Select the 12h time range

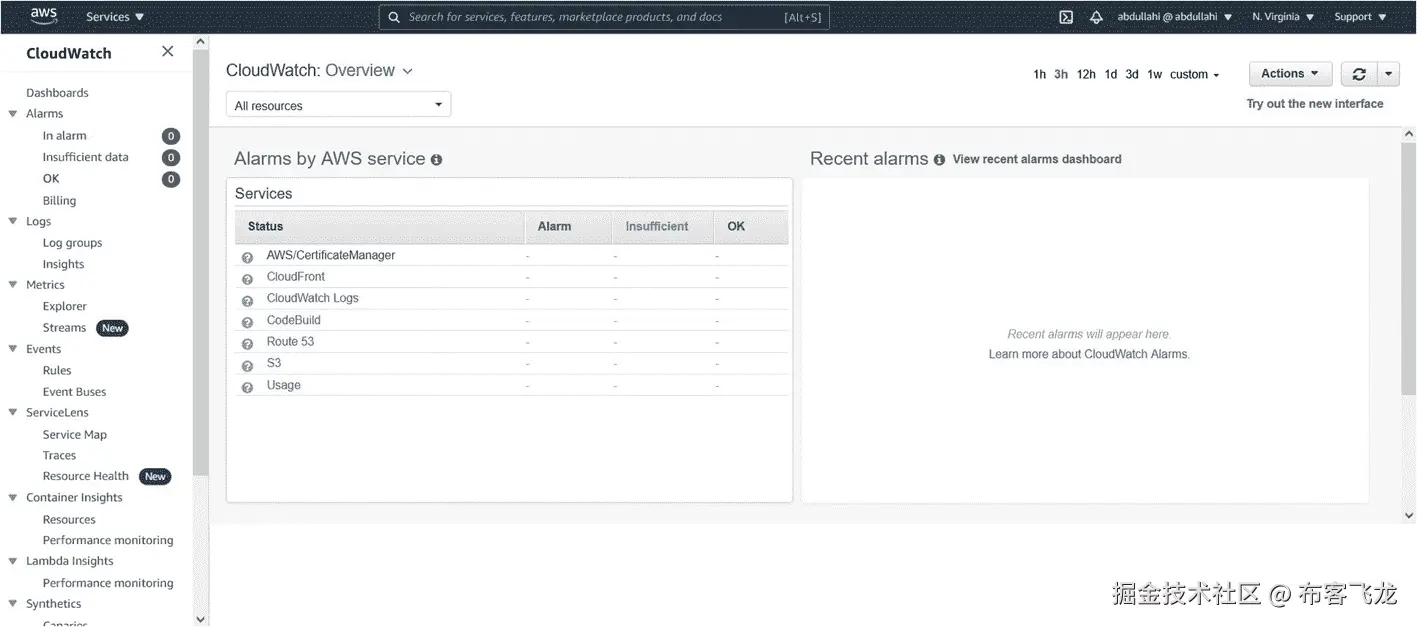click(1086, 75)
